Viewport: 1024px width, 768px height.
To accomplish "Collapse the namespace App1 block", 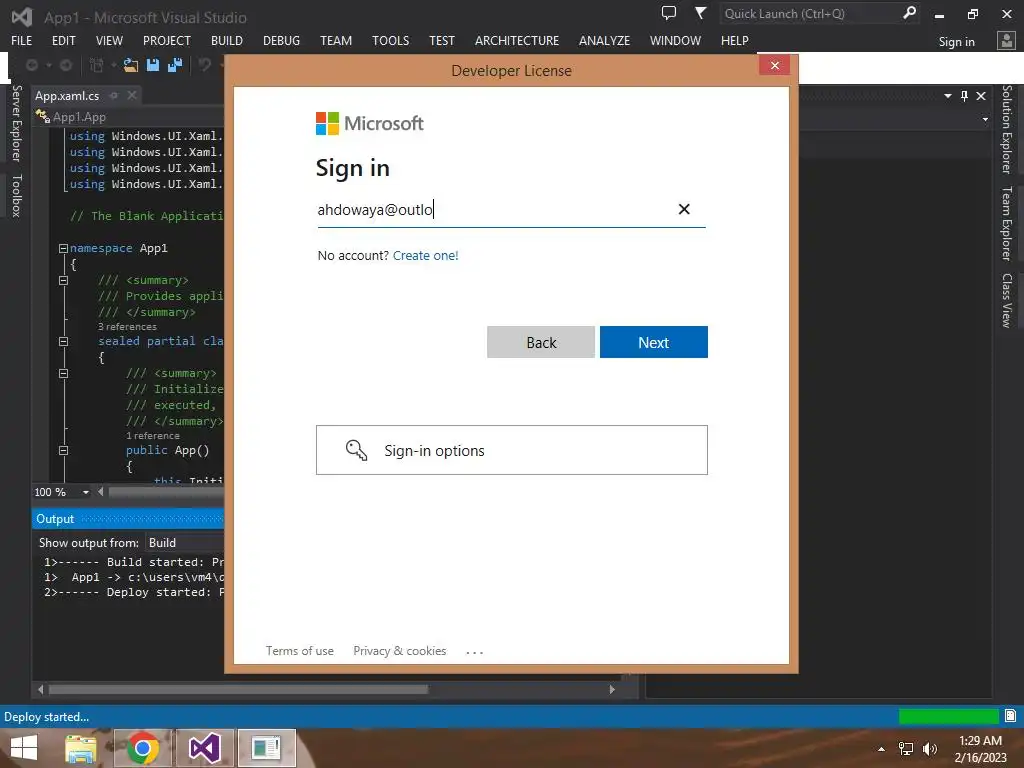I will pyautogui.click(x=63, y=248).
